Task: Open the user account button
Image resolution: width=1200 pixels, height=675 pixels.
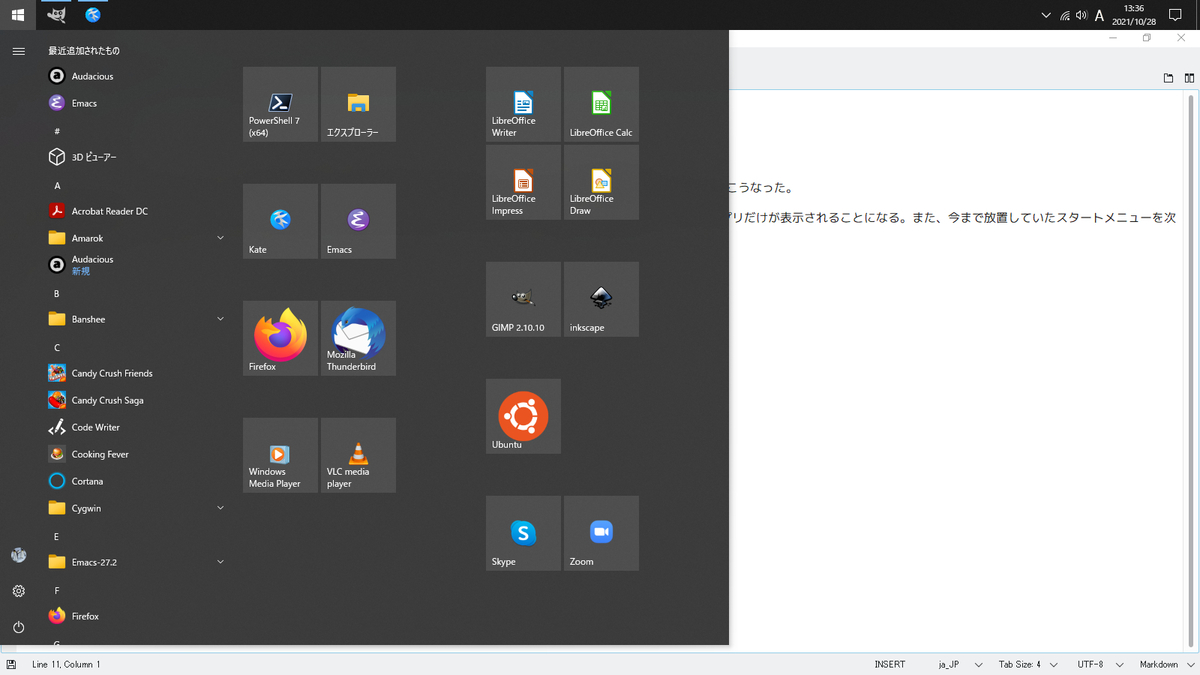Action: point(18,555)
